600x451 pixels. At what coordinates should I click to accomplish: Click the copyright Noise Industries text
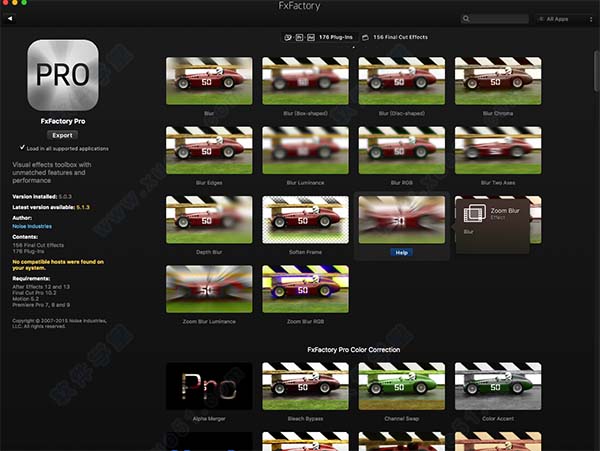[59, 323]
